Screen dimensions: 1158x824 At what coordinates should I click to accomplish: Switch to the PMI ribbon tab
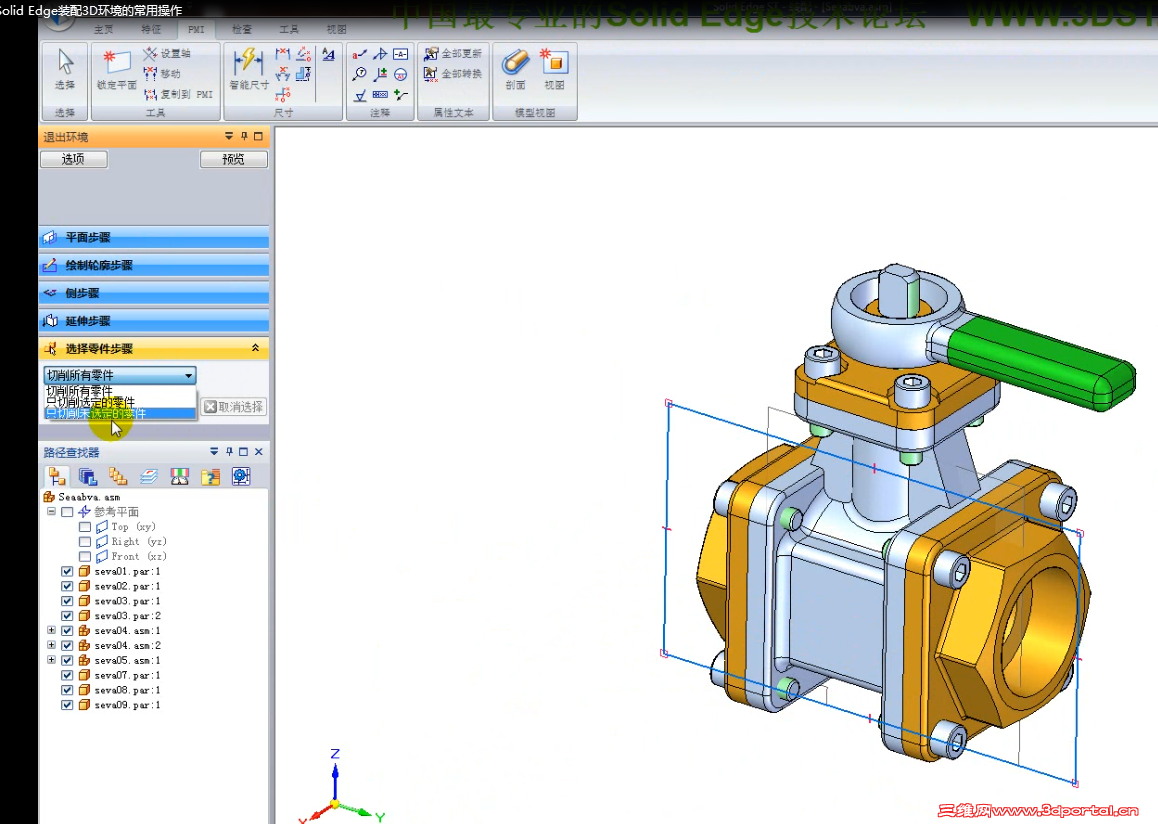(x=196, y=30)
